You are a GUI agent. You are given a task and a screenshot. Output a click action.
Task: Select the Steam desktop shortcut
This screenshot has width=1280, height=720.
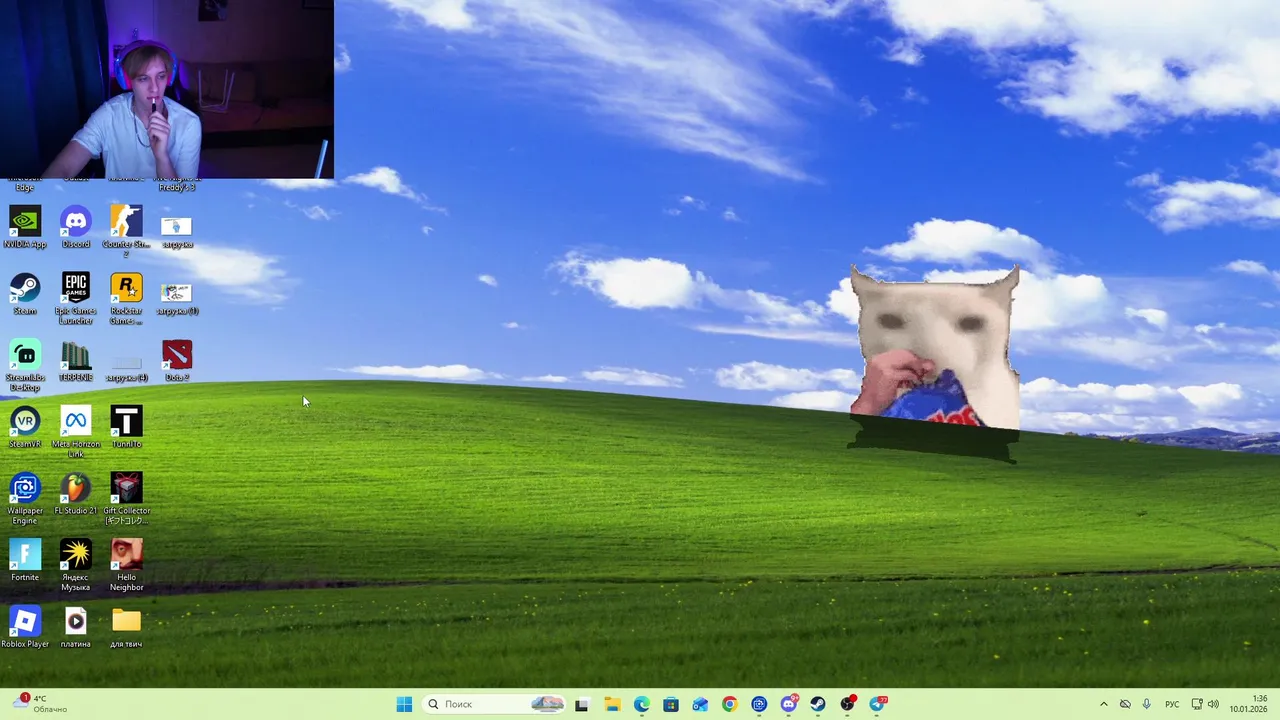coord(25,295)
